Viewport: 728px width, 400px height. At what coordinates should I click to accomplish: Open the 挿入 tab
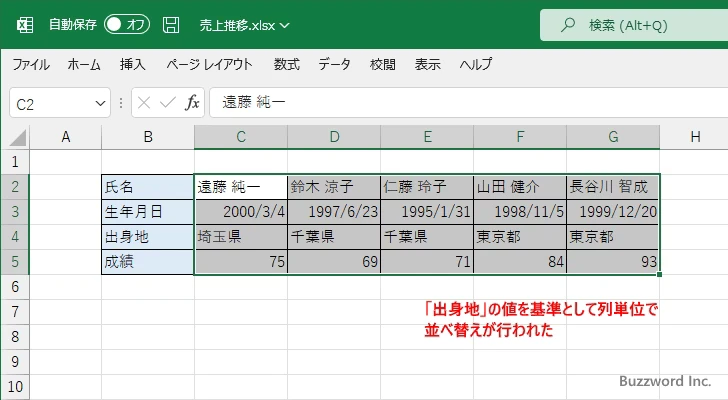132,64
